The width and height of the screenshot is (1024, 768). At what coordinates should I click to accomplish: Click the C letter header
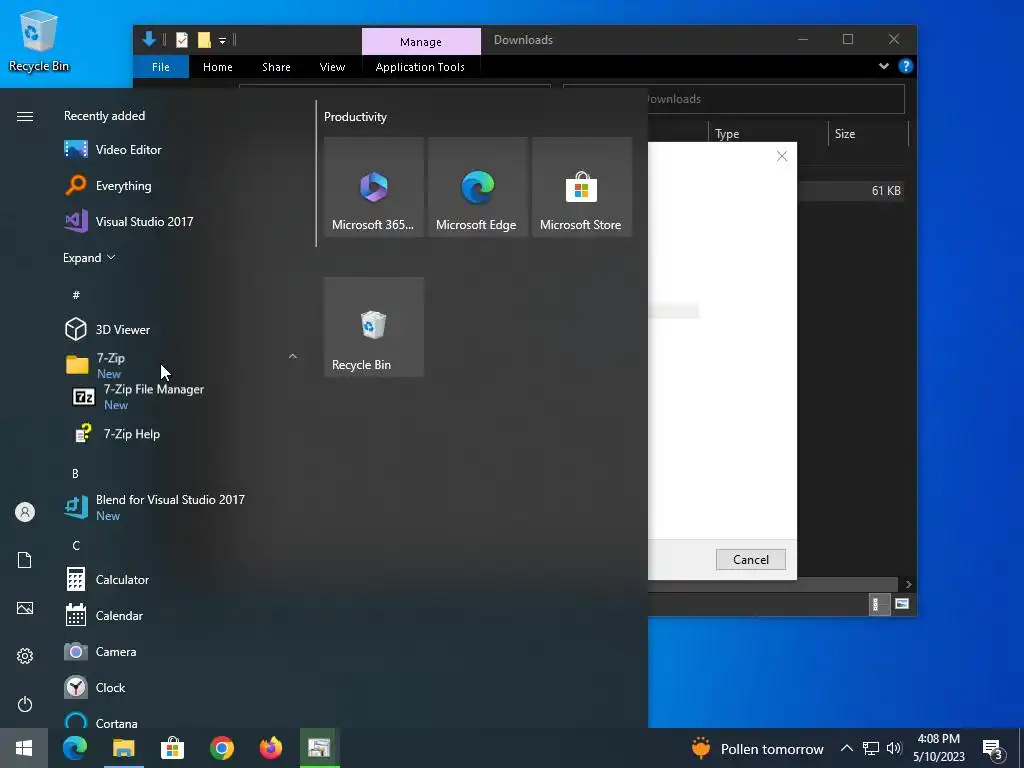[x=76, y=545]
